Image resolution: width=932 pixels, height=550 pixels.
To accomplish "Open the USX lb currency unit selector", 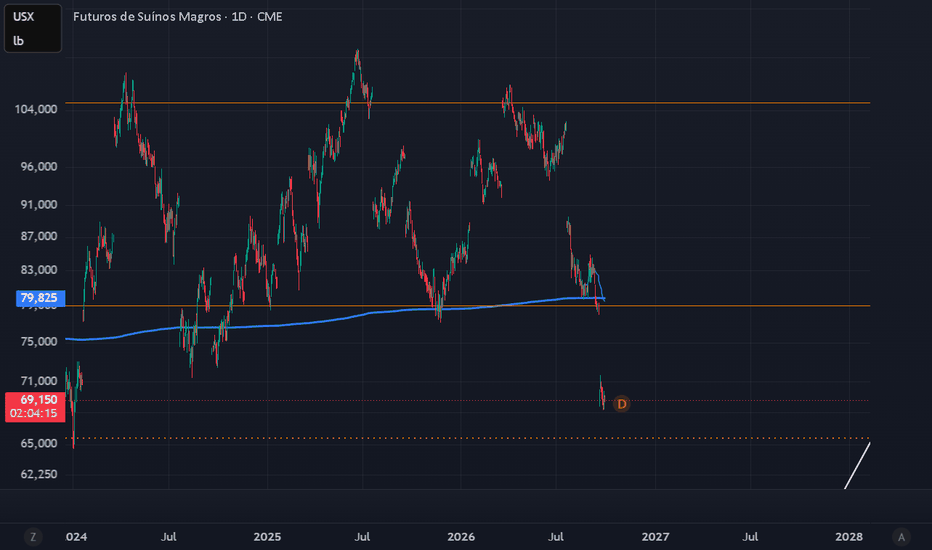I will coord(33,29).
